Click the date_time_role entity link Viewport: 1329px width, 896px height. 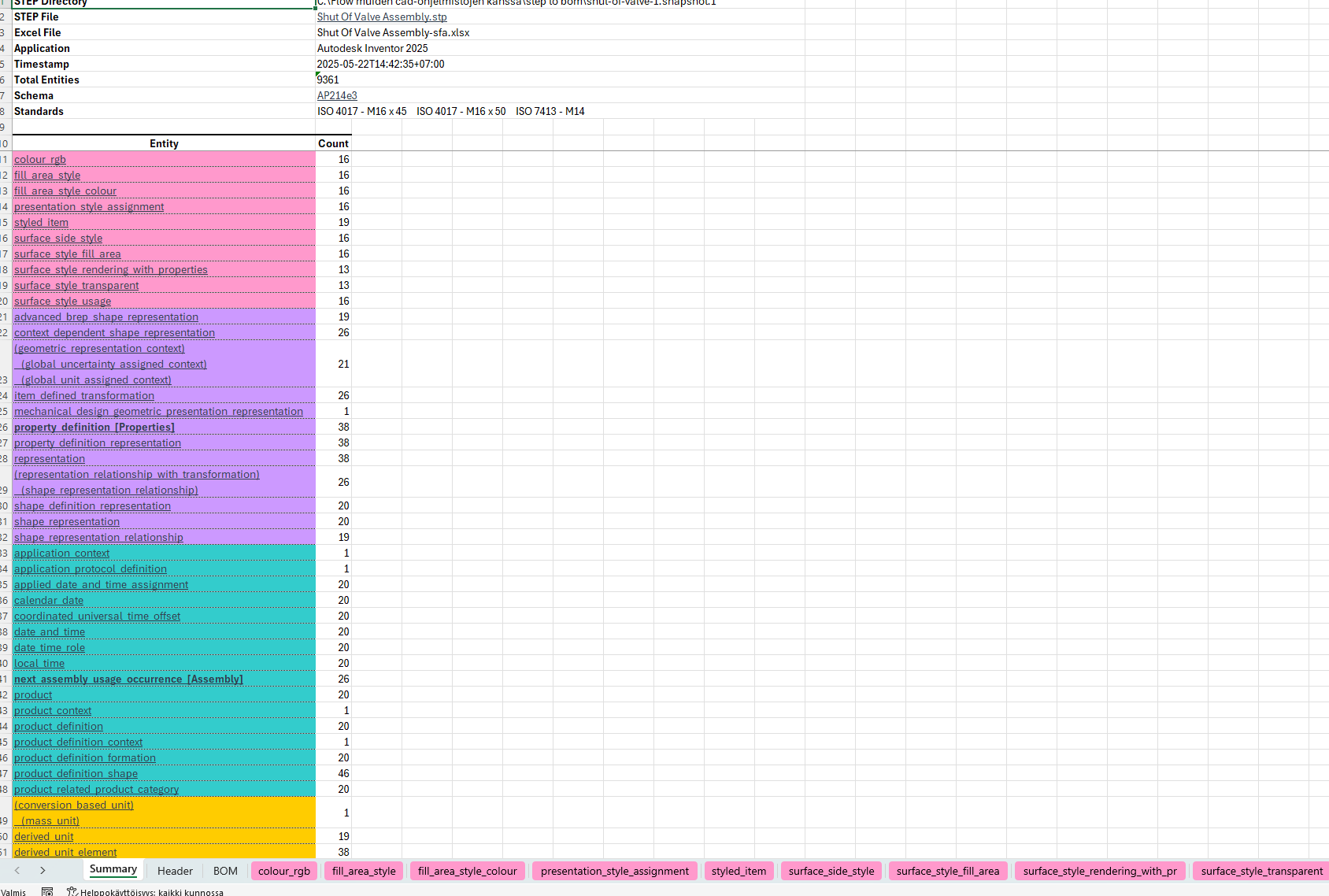pos(50,647)
